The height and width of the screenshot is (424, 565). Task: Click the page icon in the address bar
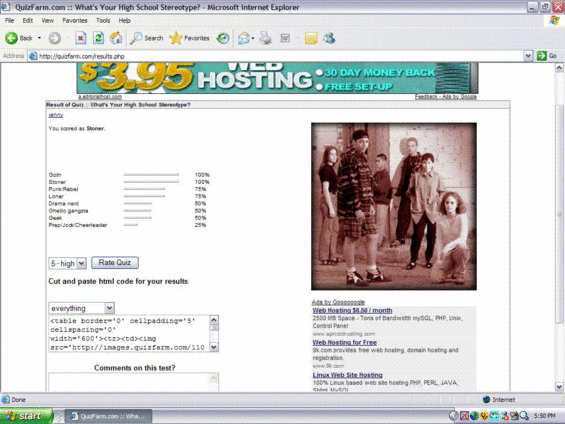(33, 56)
